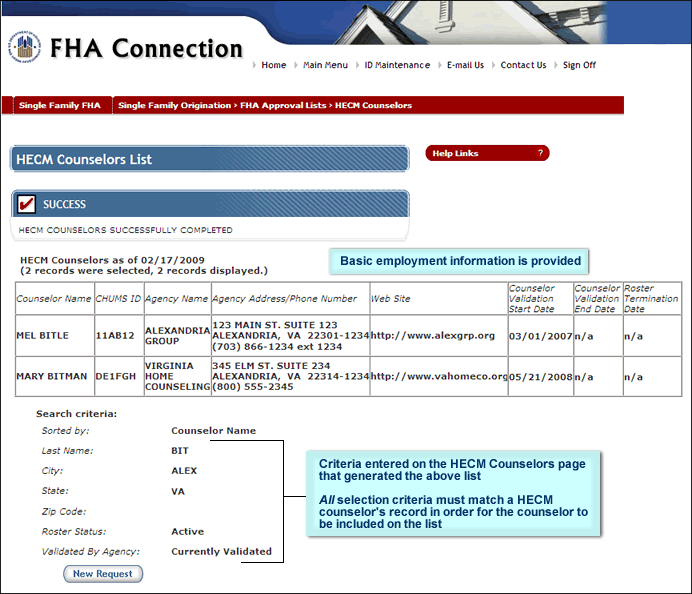This screenshot has width=692, height=594.
Task: Click HECM Counselors List heading
Action: coord(84,159)
